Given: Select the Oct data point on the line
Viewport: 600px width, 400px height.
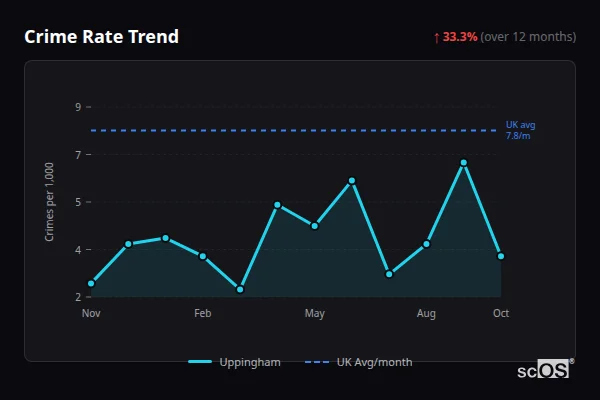Looking at the screenshot, I should pyautogui.click(x=501, y=256).
